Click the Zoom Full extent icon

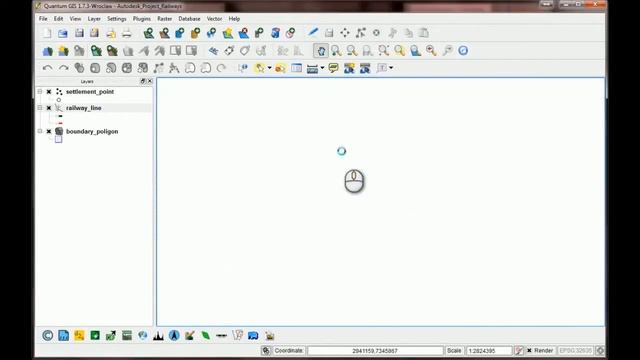pos(383,51)
